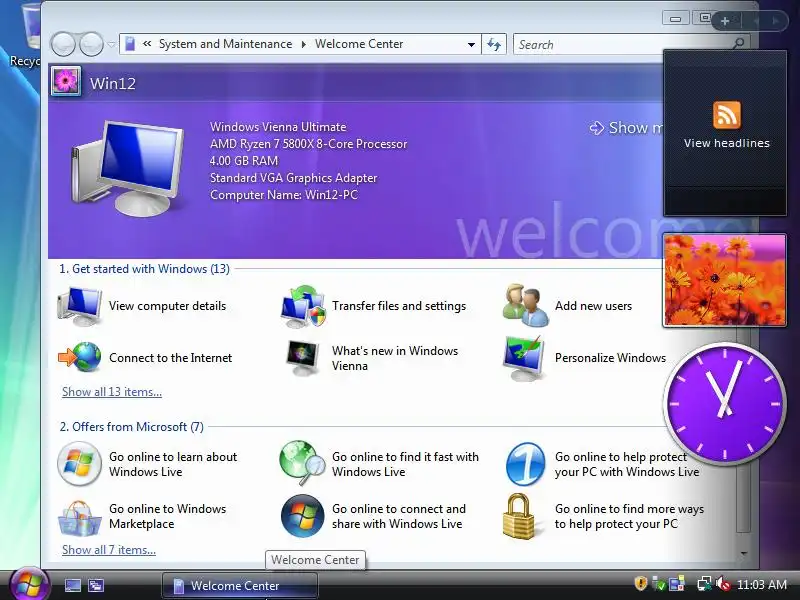This screenshot has height=600, width=800.
Task: Click the large computer image in header
Action: (x=128, y=168)
